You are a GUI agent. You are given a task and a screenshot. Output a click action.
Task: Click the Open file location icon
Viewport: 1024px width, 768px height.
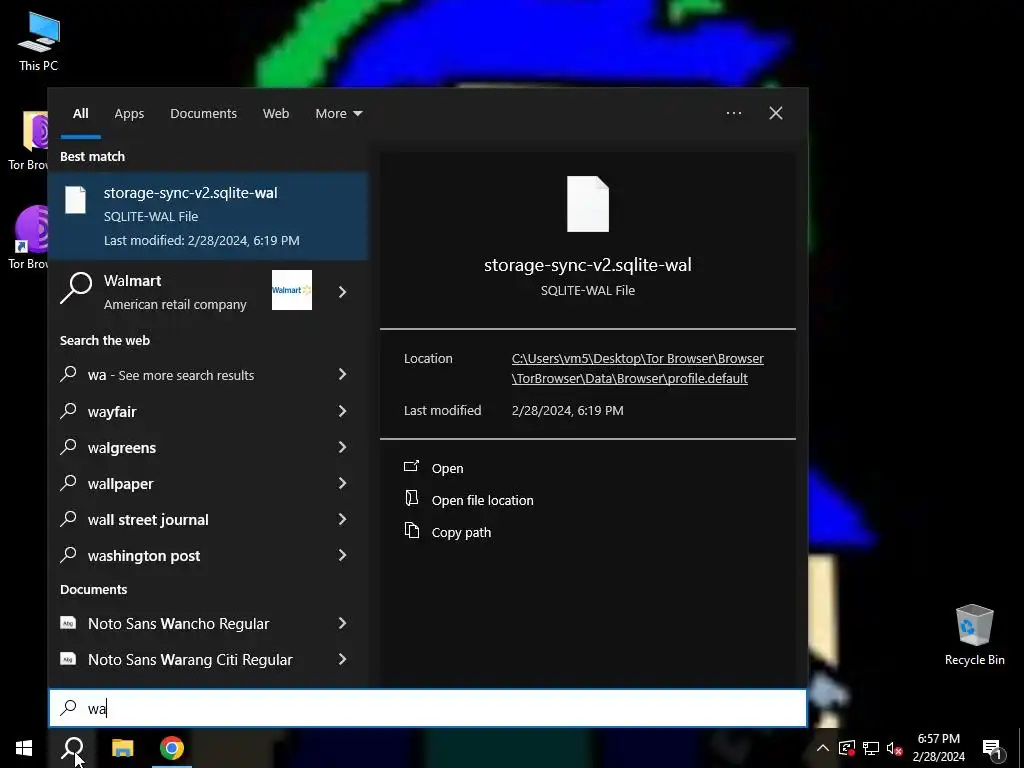coord(411,498)
